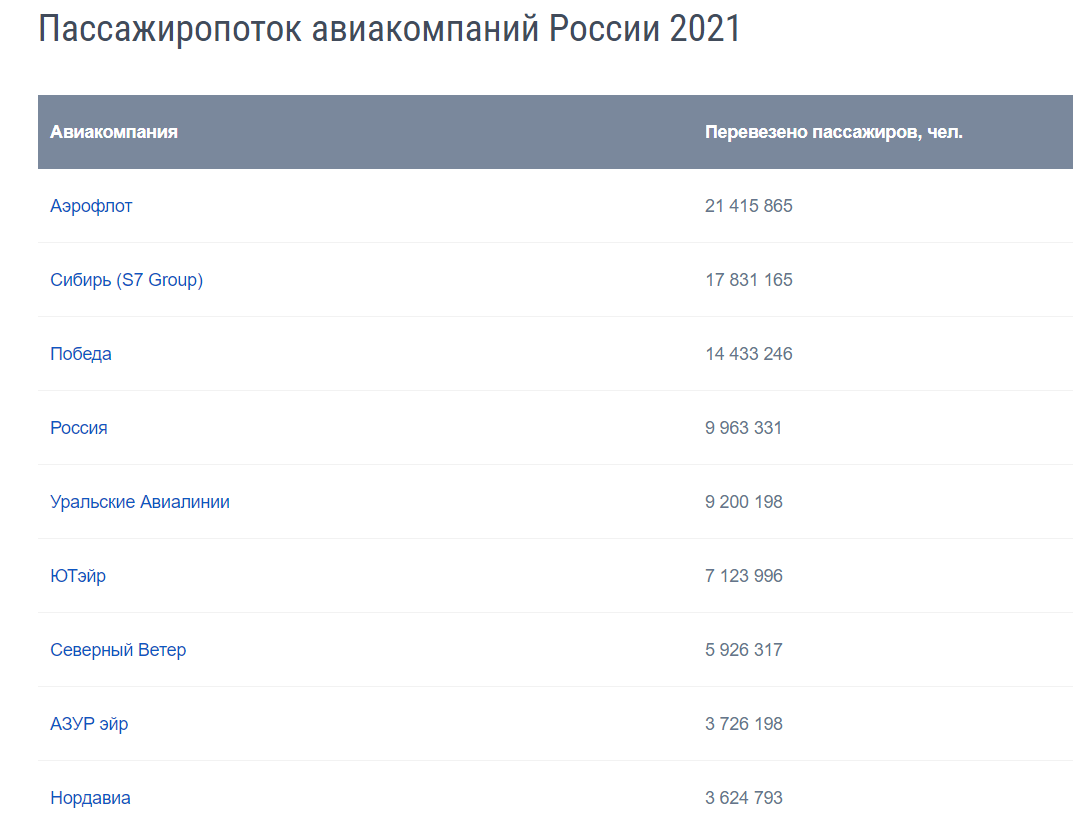Follow the Нордавиа airline link
The height and width of the screenshot is (834, 1073).
coord(90,798)
